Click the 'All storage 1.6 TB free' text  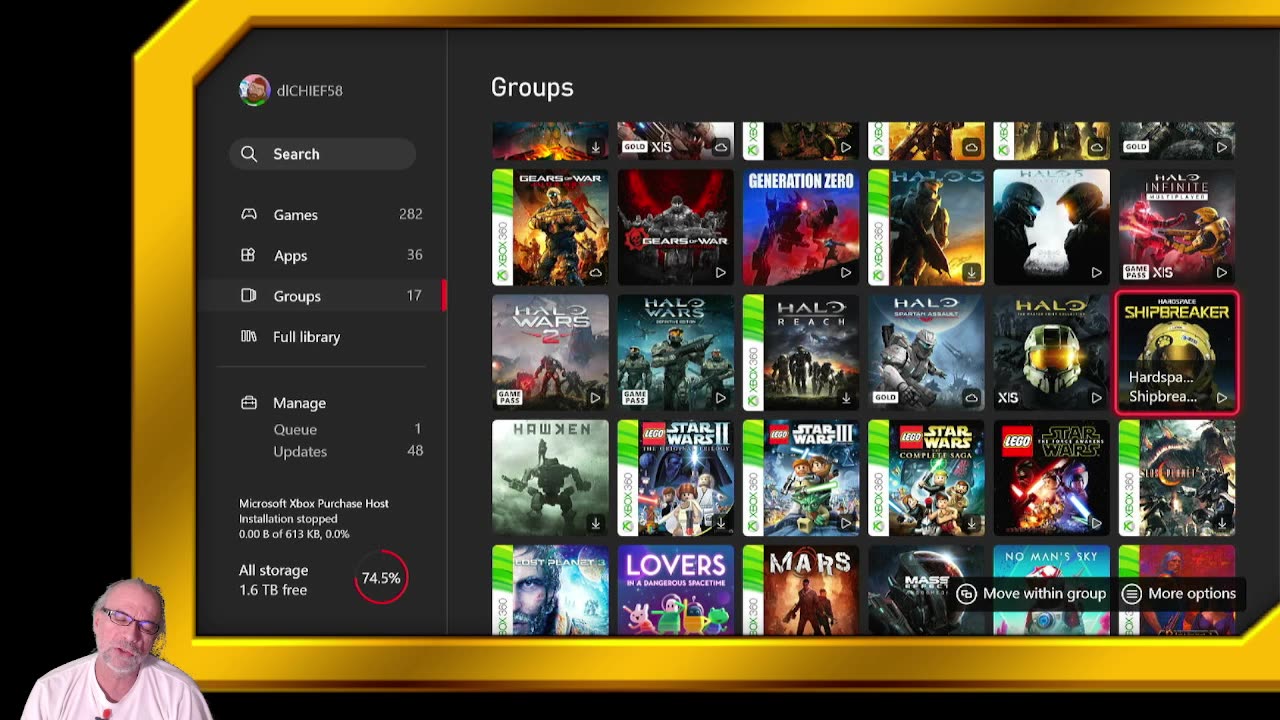point(273,580)
